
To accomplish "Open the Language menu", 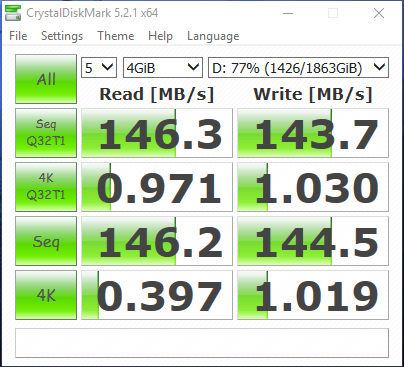I will (213, 36).
